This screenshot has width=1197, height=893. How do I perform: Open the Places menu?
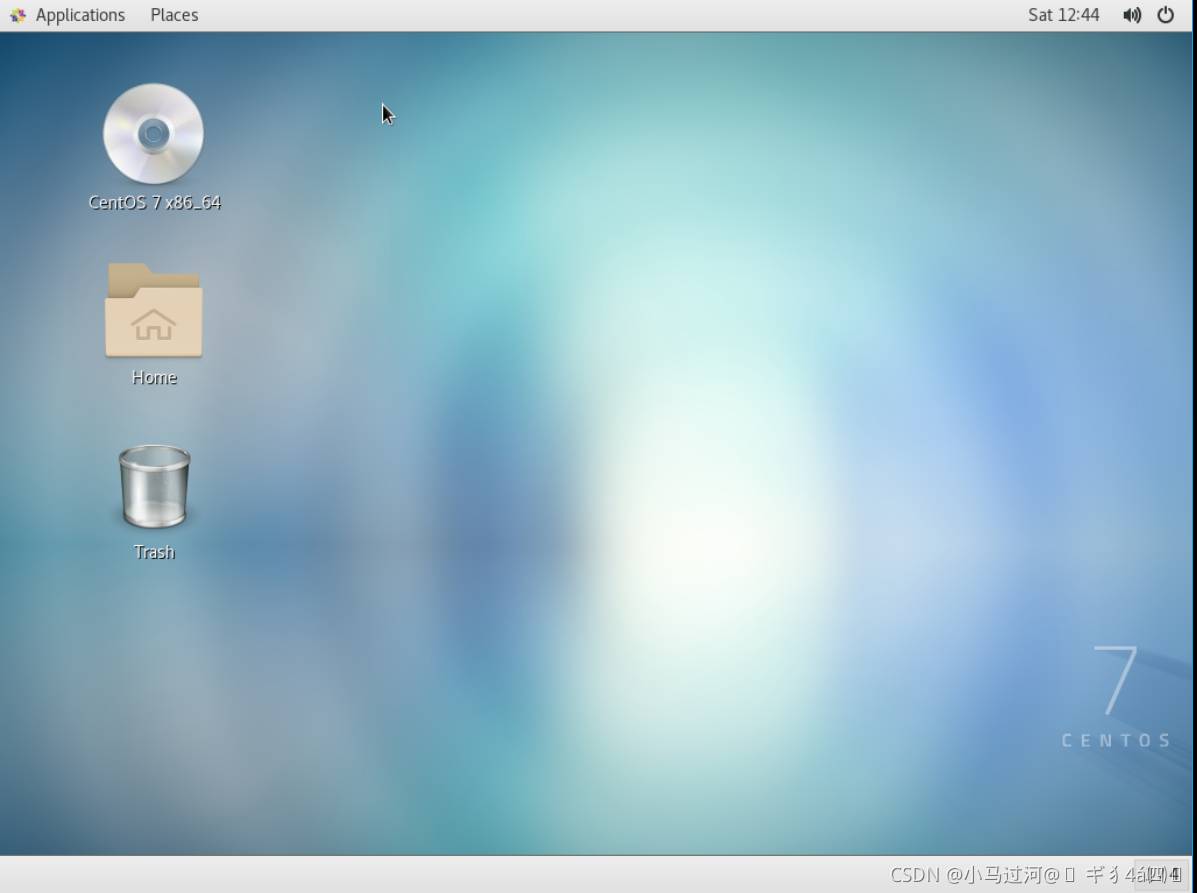174,15
